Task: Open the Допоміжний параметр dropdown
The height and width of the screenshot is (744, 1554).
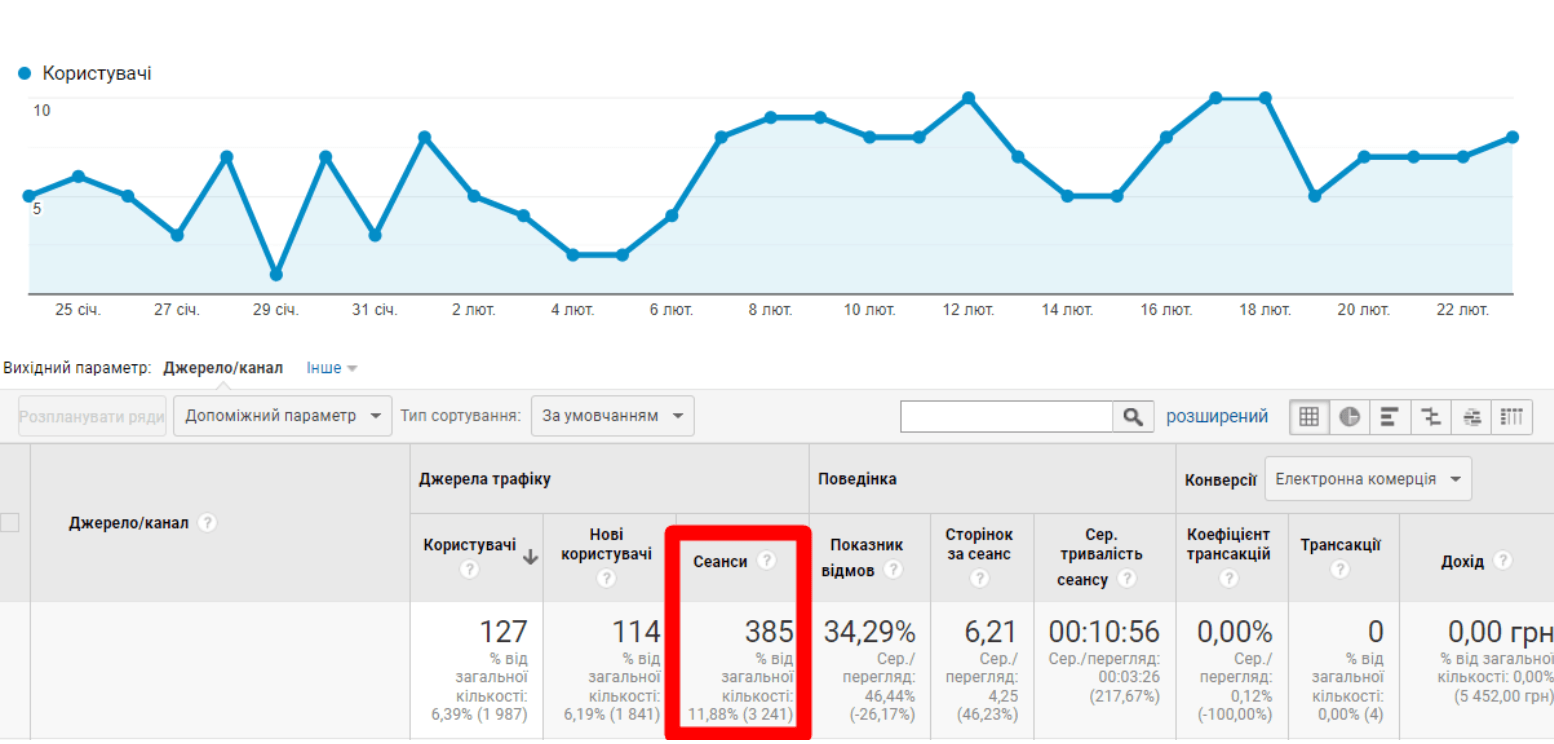Action: (x=282, y=416)
